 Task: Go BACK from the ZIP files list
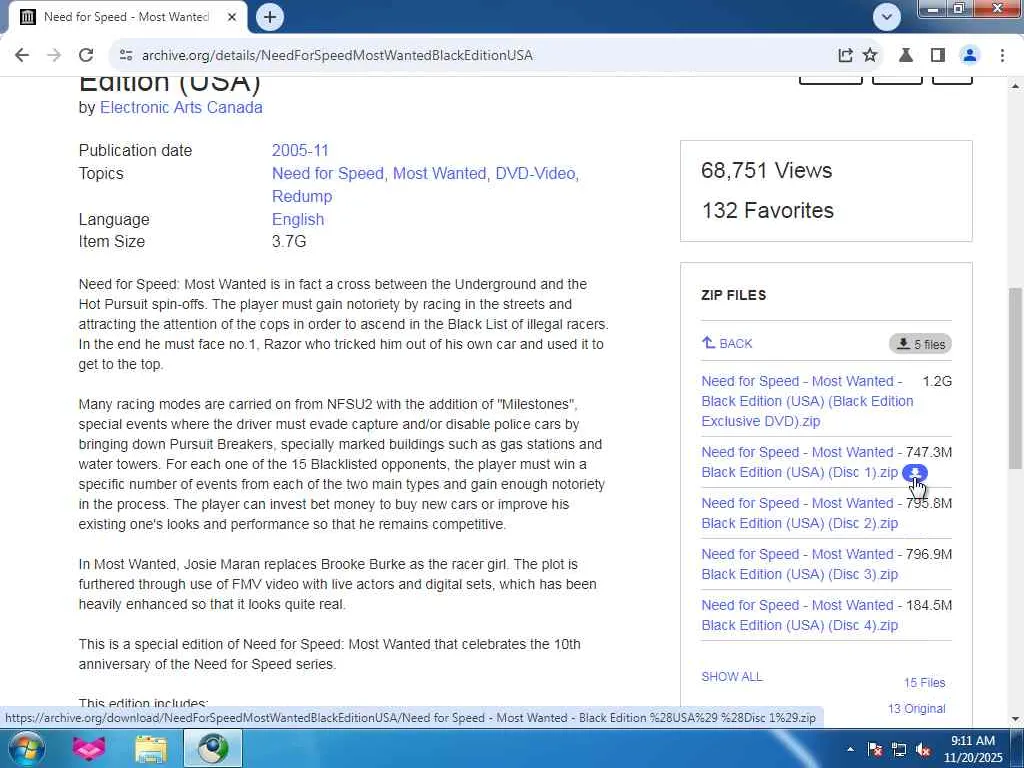point(727,344)
